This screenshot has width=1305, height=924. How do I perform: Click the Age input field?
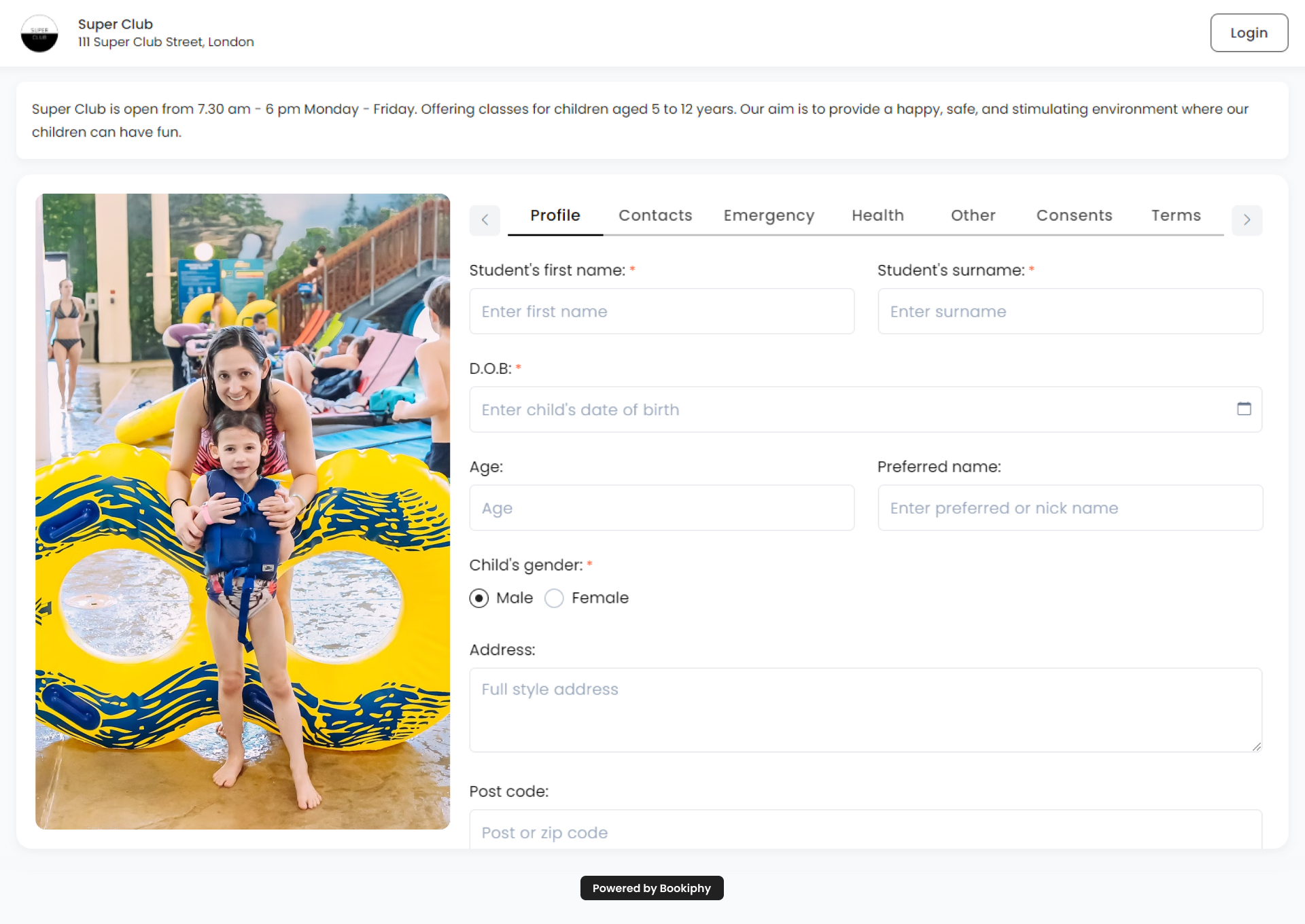click(x=661, y=508)
